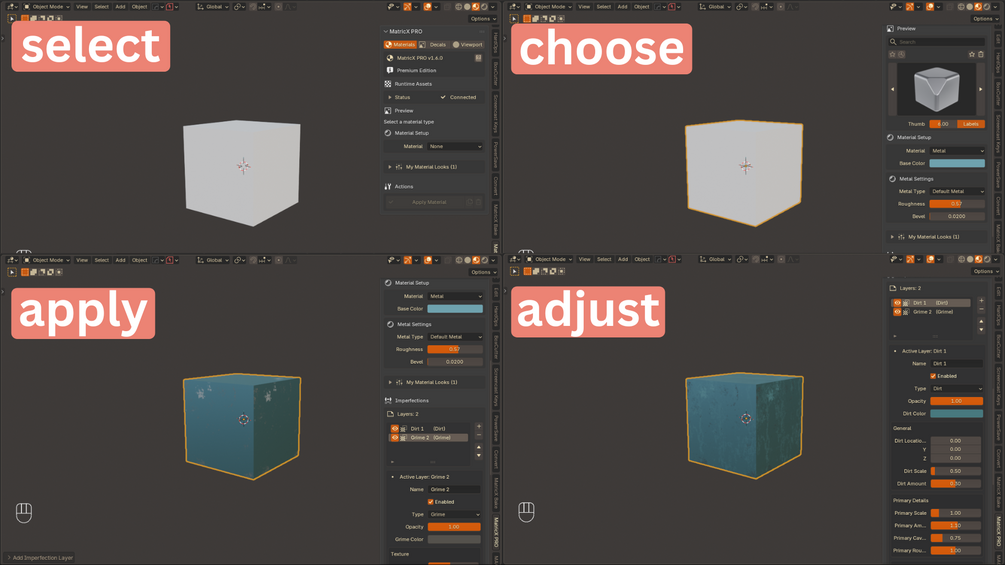Click the trash icon in the Preview panel
1005x565 pixels.
tap(981, 54)
